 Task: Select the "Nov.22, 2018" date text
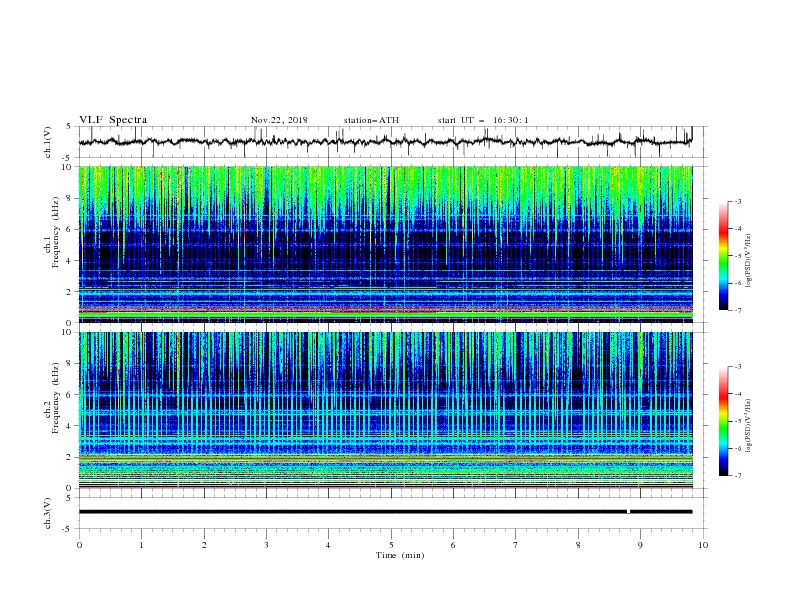279,120
